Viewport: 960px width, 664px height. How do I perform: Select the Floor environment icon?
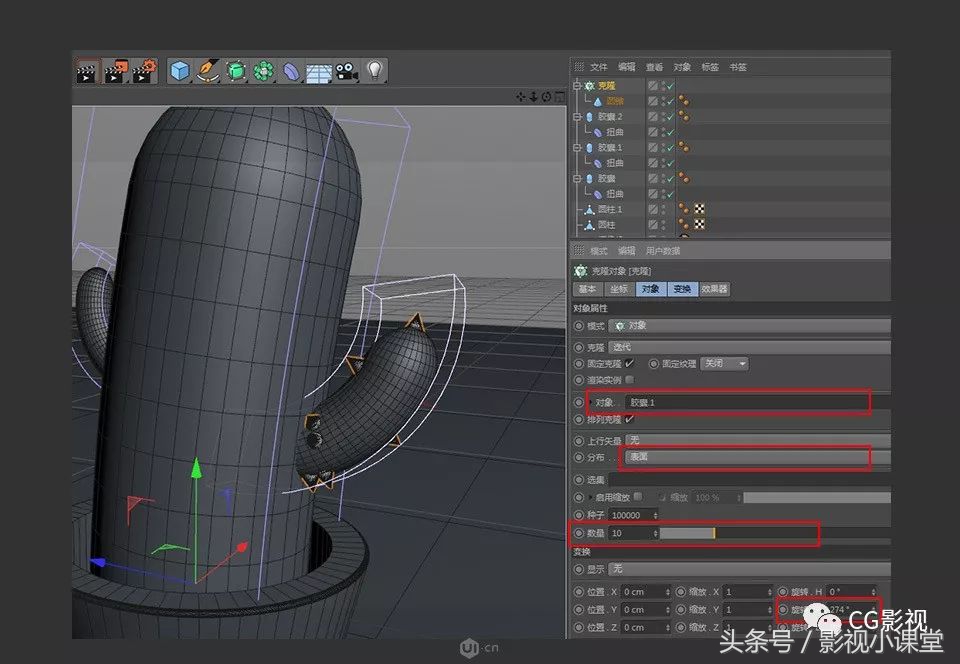319,70
